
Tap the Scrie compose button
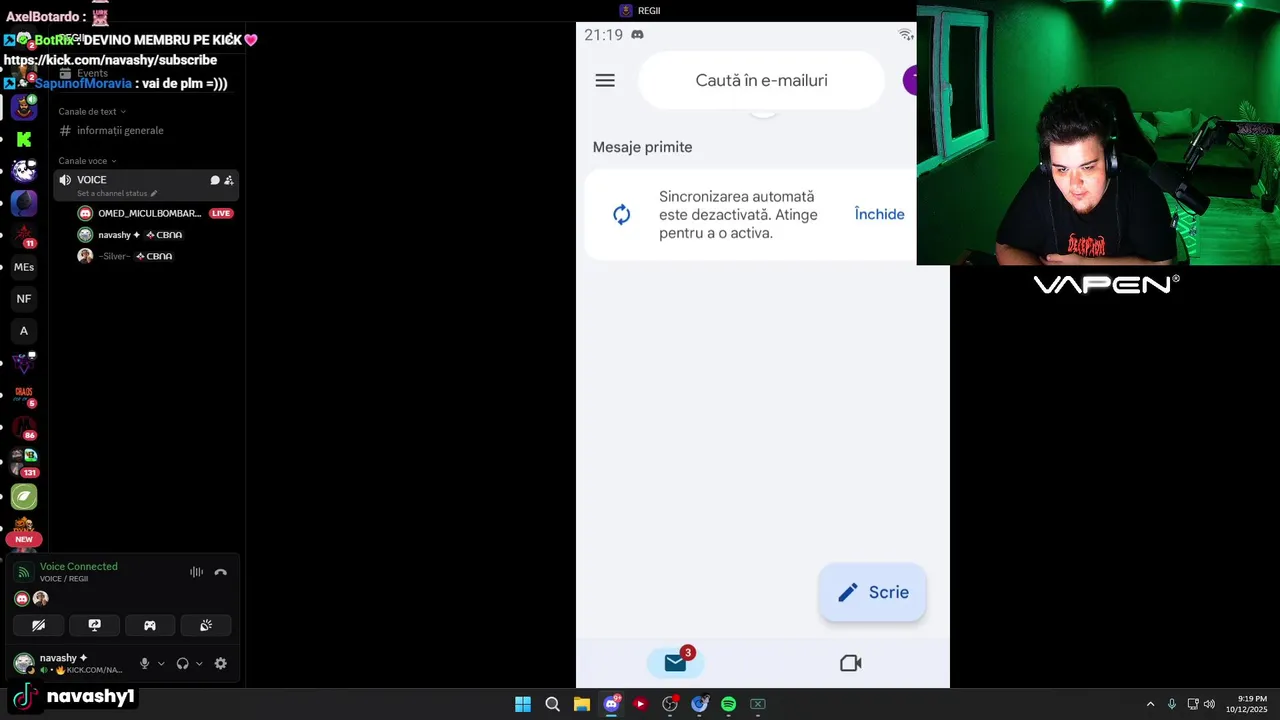point(873,592)
